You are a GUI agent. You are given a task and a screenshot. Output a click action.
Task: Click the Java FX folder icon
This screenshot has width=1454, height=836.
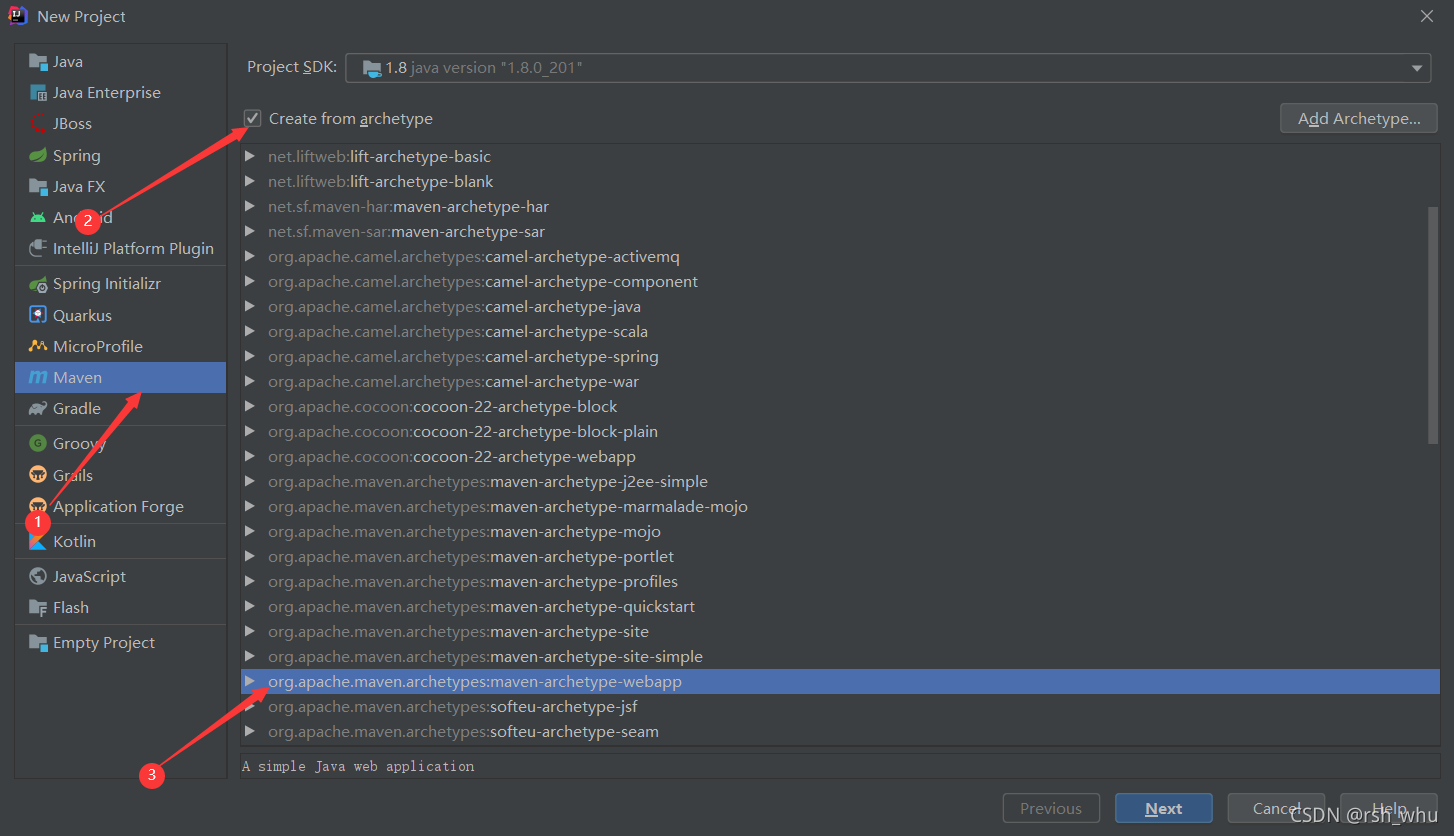click(38, 186)
